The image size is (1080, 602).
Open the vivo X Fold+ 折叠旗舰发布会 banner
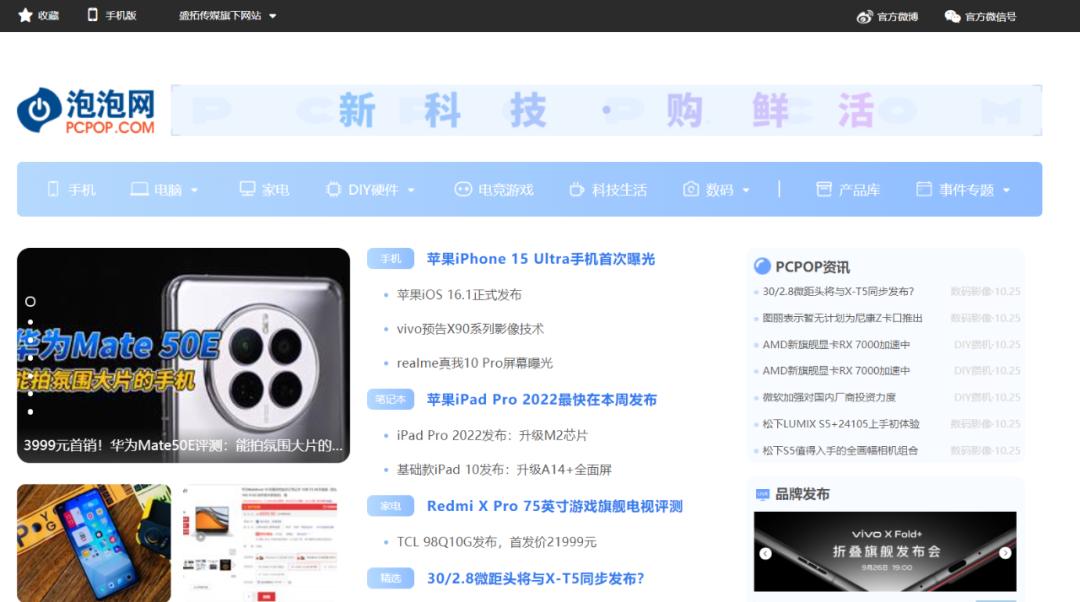point(885,552)
